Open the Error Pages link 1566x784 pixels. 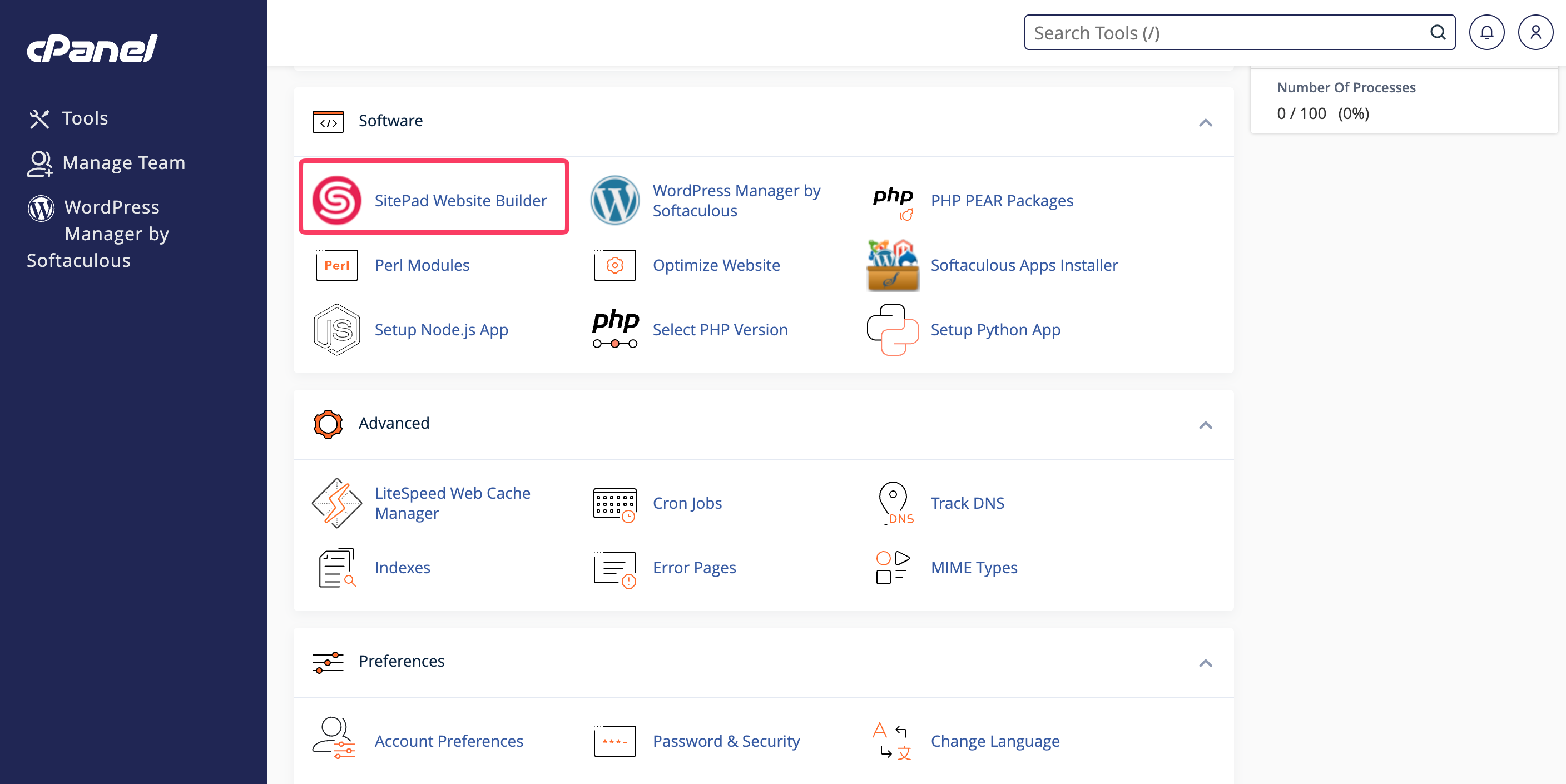click(694, 568)
